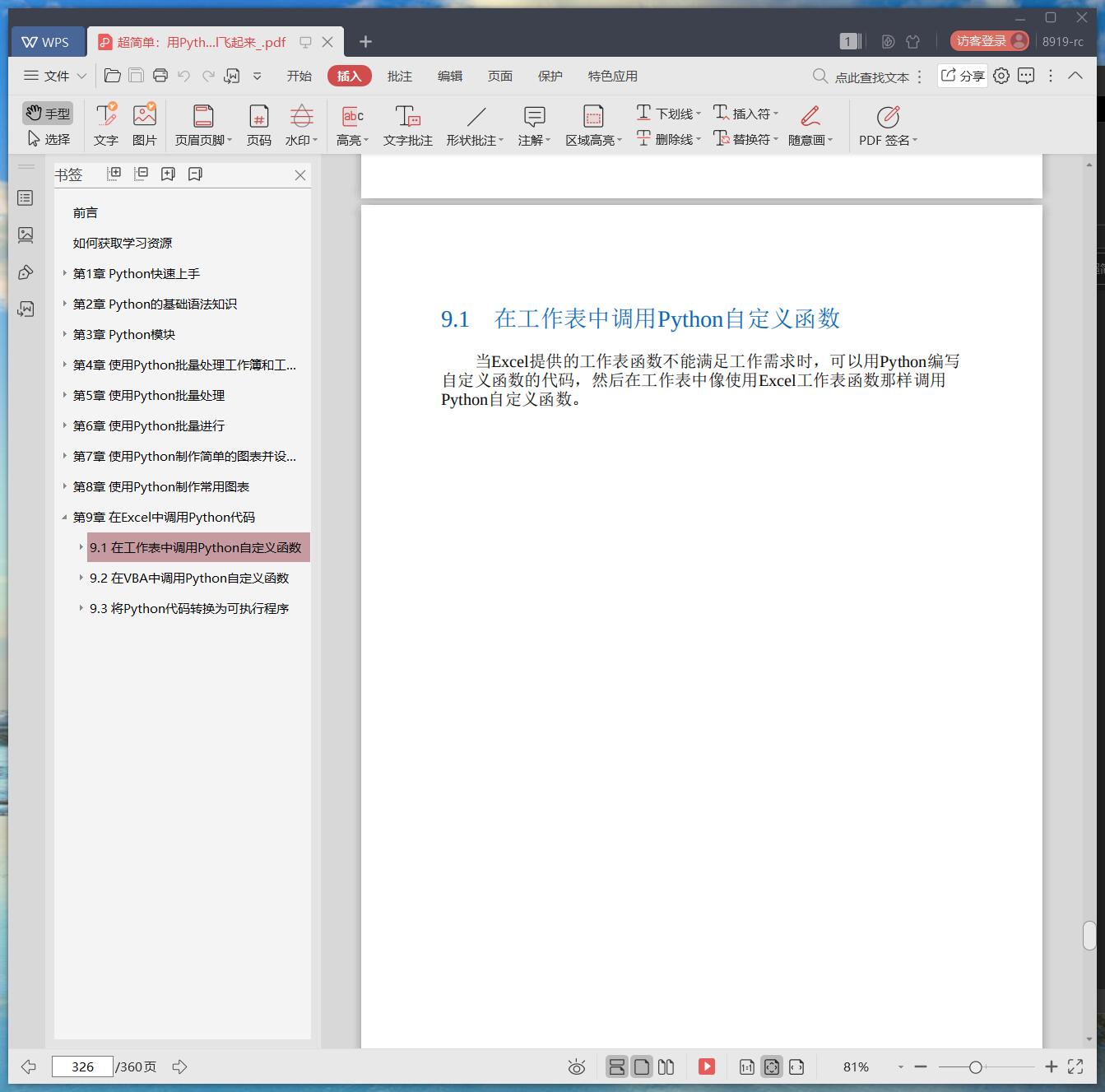This screenshot has height=1092, width=1105.
Task: Open bookmark 9.3 将Python代码转换为可执行程序
Action: click(189, 608)
